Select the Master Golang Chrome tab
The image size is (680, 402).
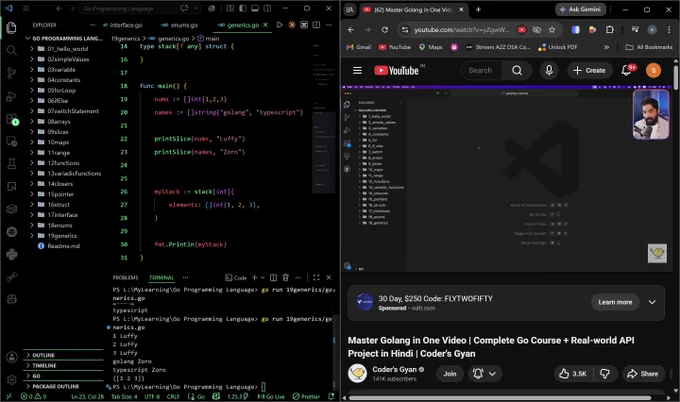point(414,10)
